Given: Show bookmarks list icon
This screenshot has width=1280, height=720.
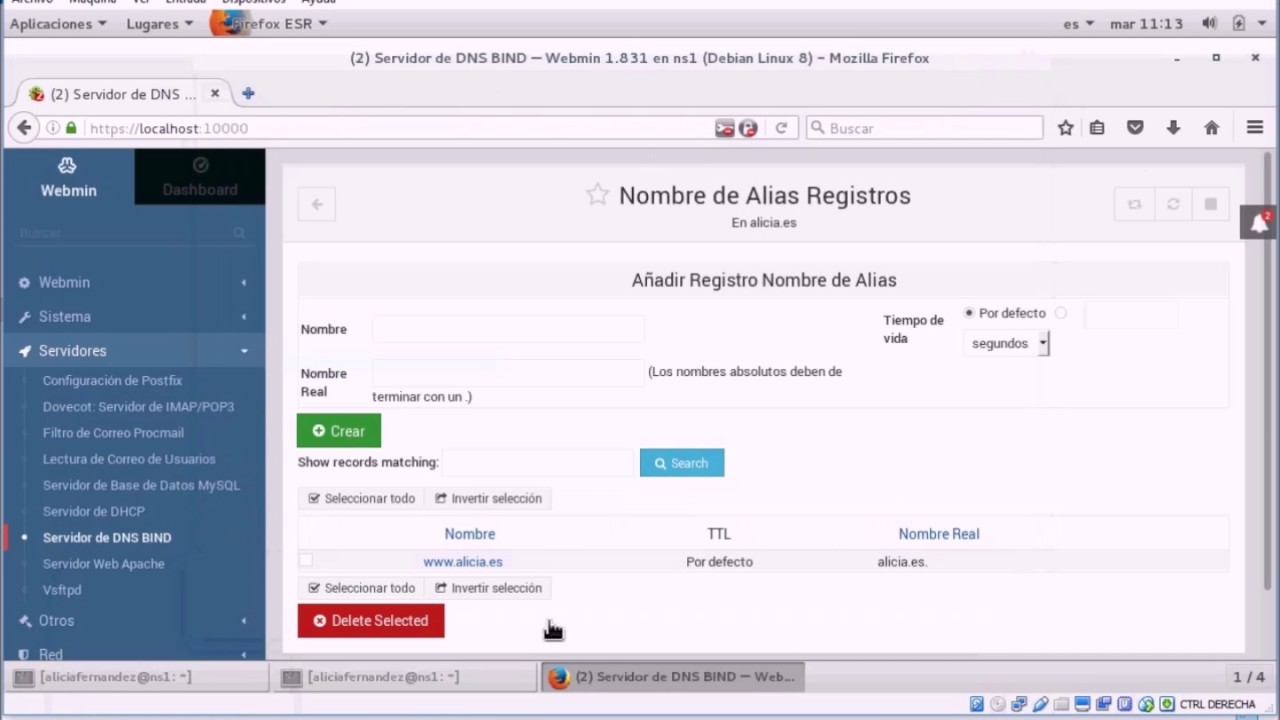Looking at the screenshot, I should tap(1097, 128).
